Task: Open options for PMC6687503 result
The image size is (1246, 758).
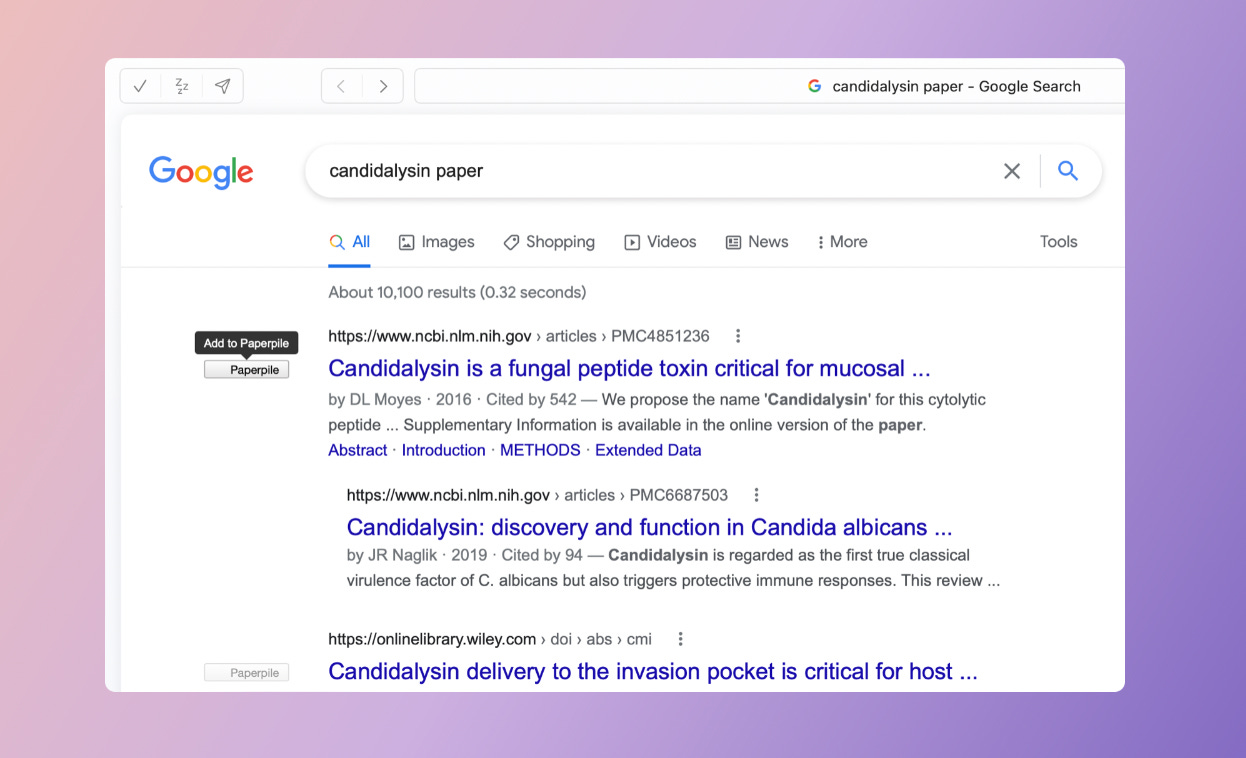Action: [757, 495]
